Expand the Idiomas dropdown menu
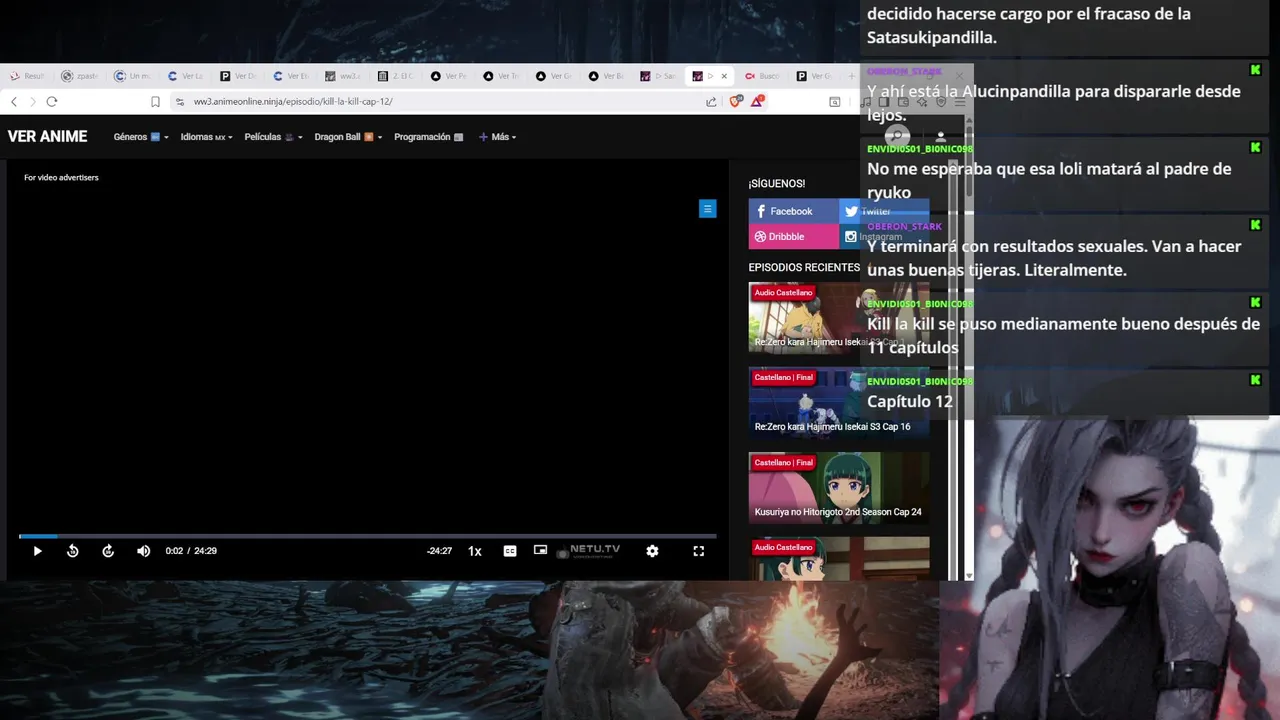Screen dimensions: 1280x720 pos(206,137)
